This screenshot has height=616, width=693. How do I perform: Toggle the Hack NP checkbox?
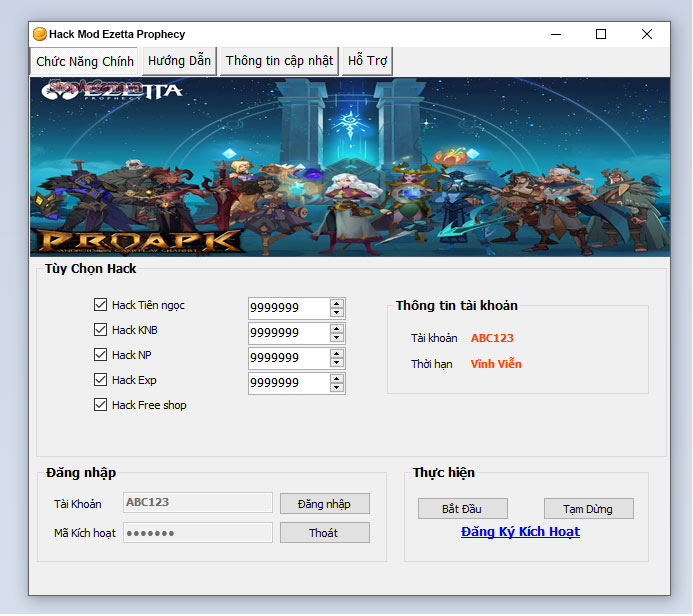(100, 354)
